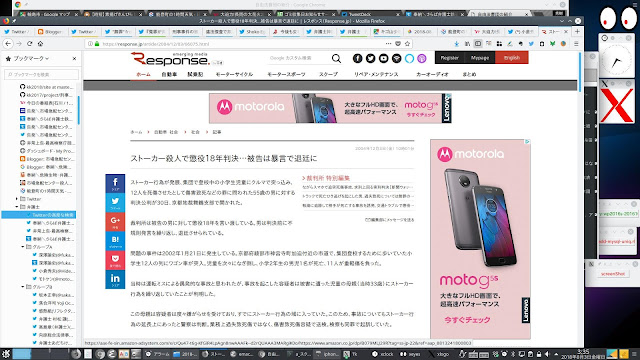Collapse the グループA bookmark folder

[23, 247]
